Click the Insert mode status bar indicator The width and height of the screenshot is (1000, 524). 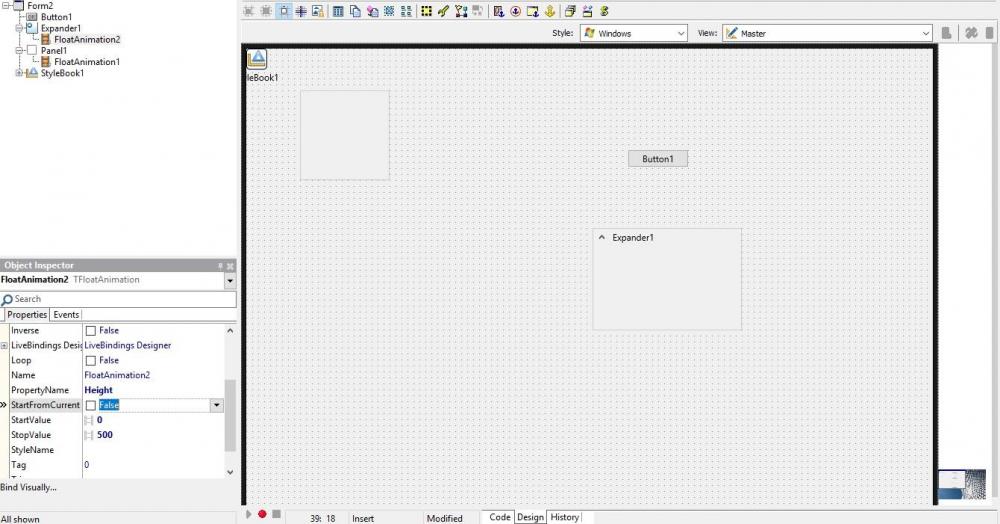pos(363,518)
